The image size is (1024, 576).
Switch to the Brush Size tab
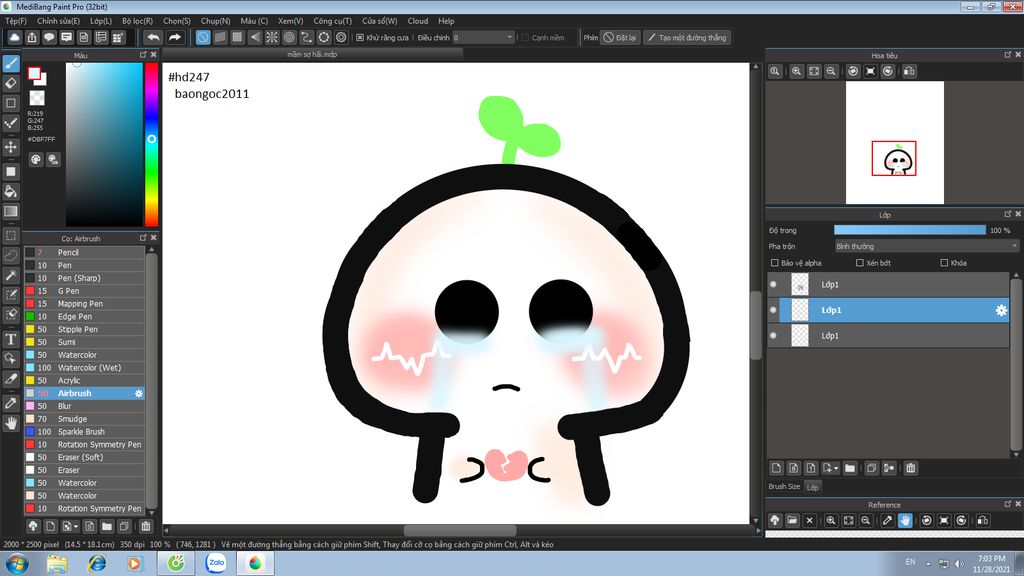(784, 487)
